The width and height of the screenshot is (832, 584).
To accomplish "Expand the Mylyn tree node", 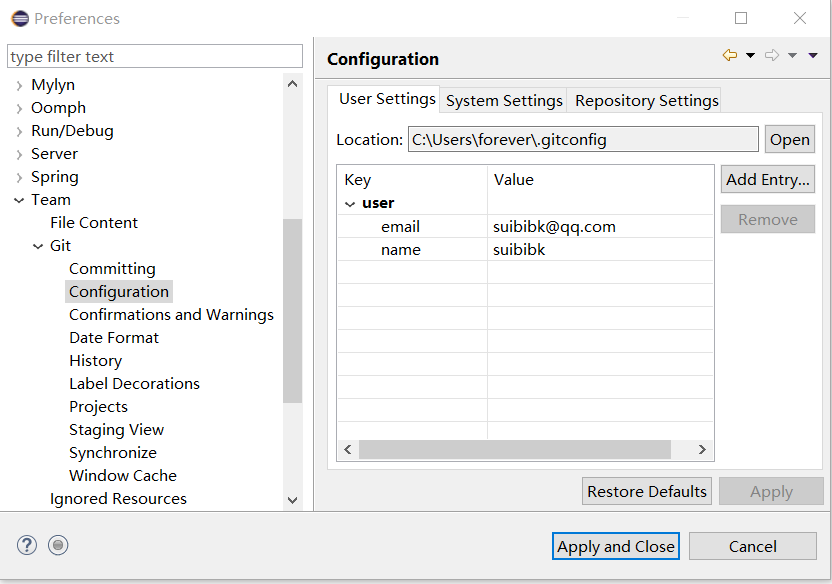I will pyautogui.click(x=19, y=85).
